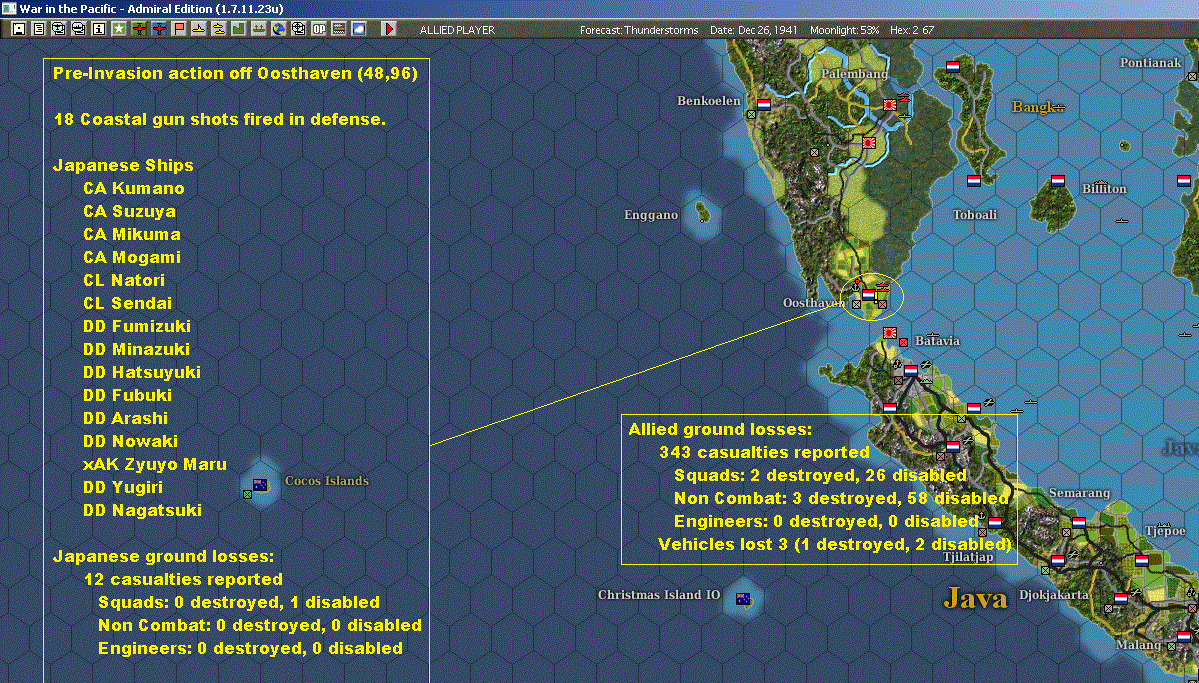This screenshot has width=1199, height=683.
Task: Select Australian flag at Christmas Island IO
Action: pos(742,599)
